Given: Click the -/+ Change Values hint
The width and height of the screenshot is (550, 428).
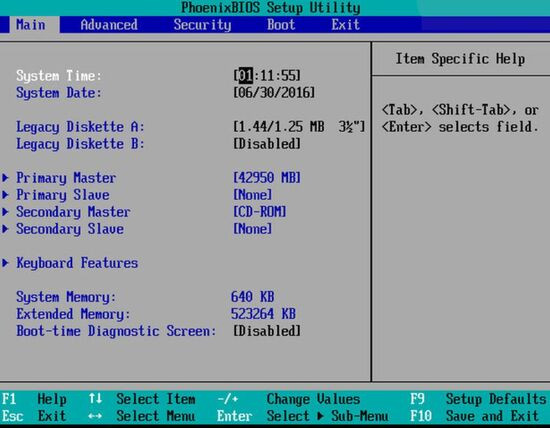Looking at the screenshot, I should pos(289,399).
